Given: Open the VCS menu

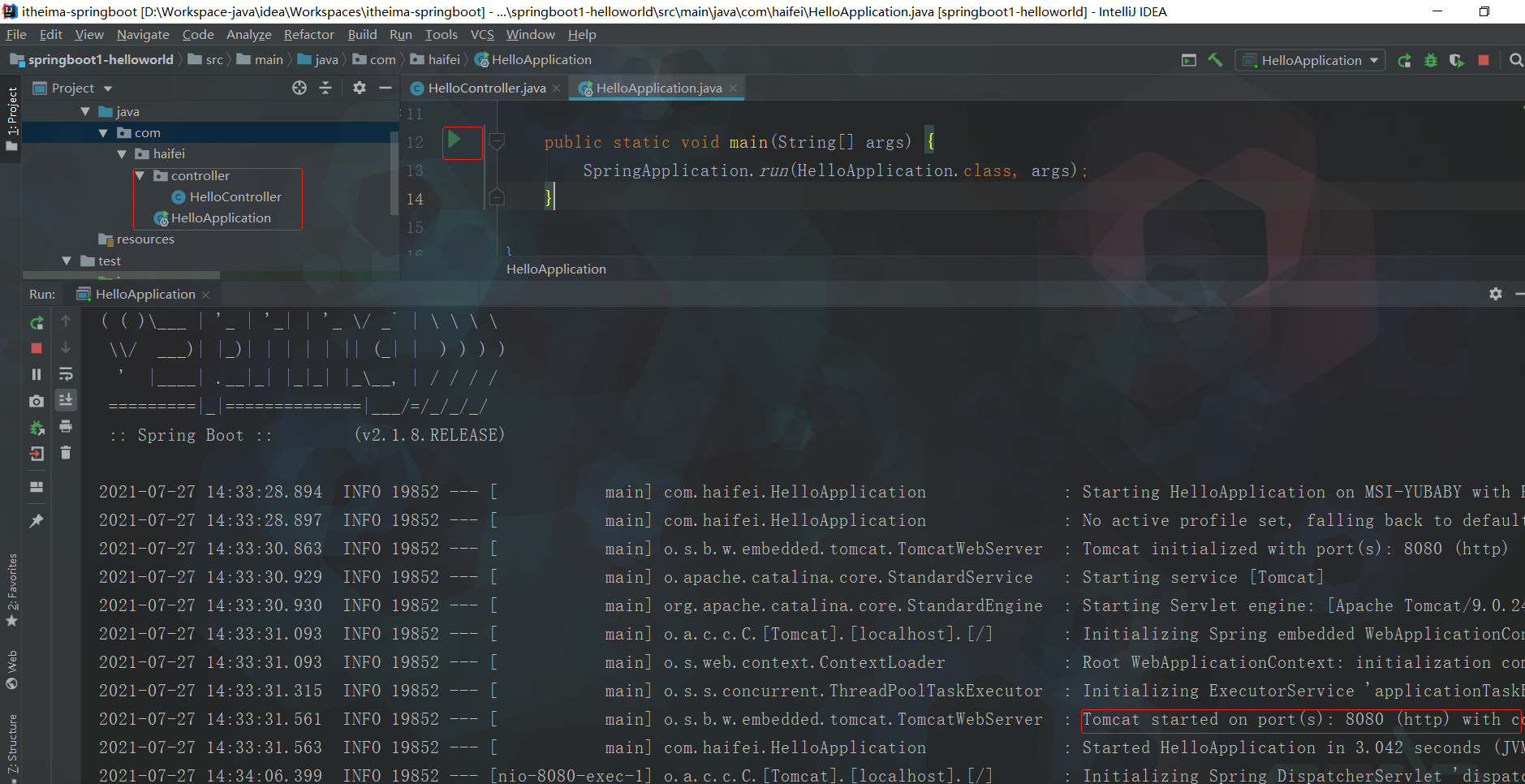Looking at the screenshot, I should 482,34.
